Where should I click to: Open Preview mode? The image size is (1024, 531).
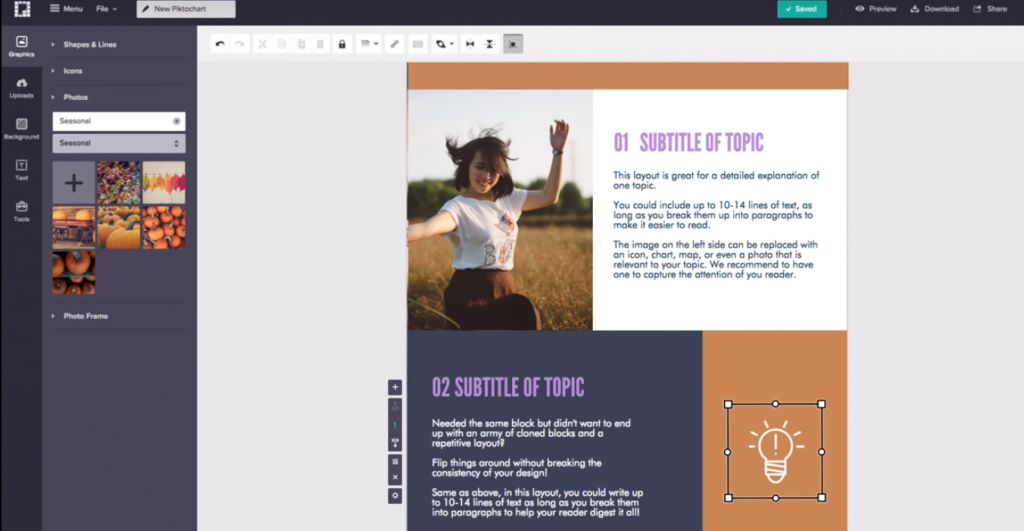tap(876, 8)
